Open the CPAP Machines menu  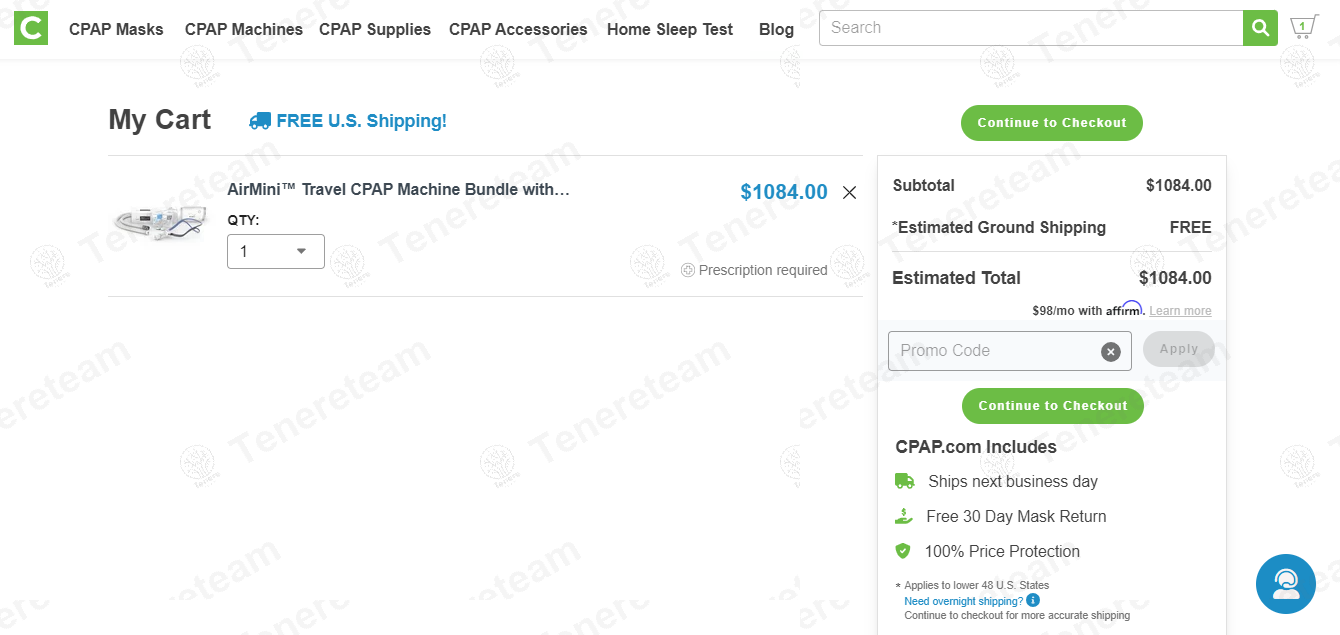tap(243, 30)
